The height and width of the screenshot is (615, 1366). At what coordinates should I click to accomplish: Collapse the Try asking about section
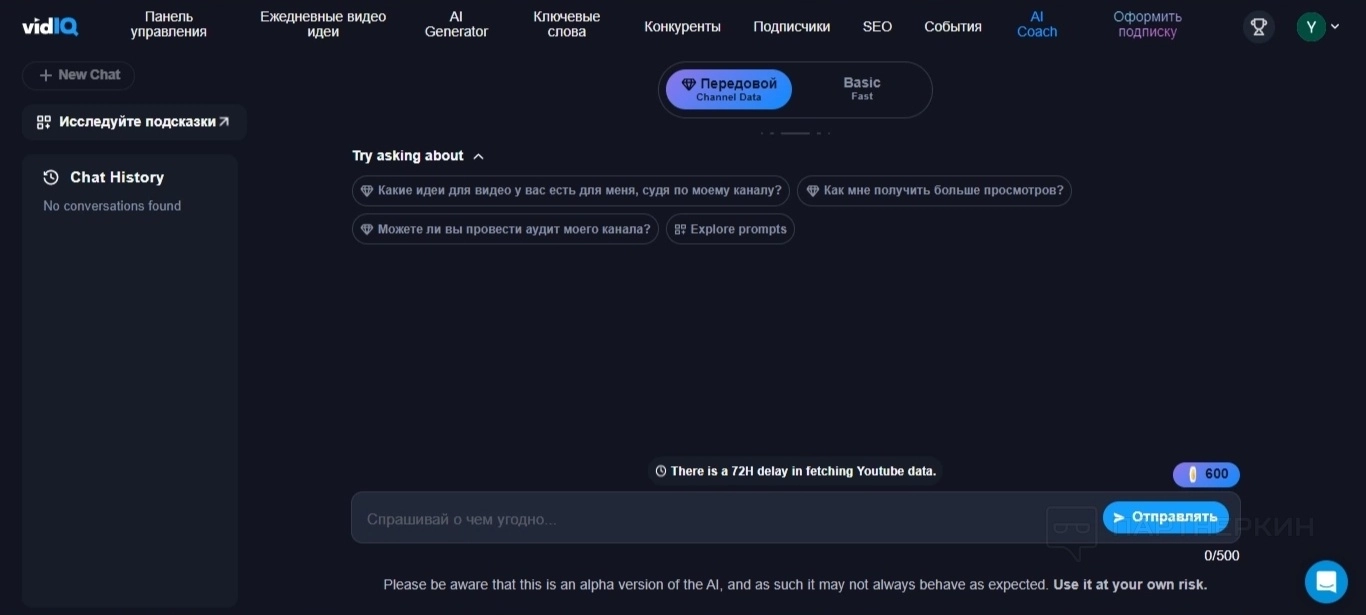(x=478, y=156)
